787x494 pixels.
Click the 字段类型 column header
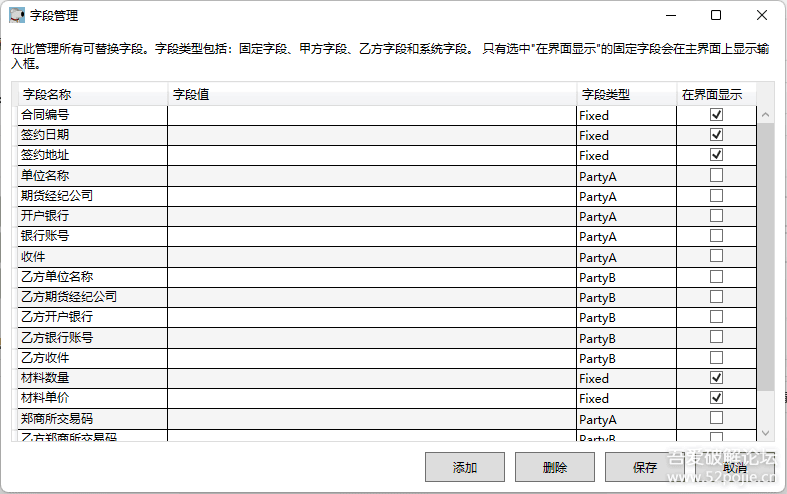pyautogui.click(x=626, y=95)
